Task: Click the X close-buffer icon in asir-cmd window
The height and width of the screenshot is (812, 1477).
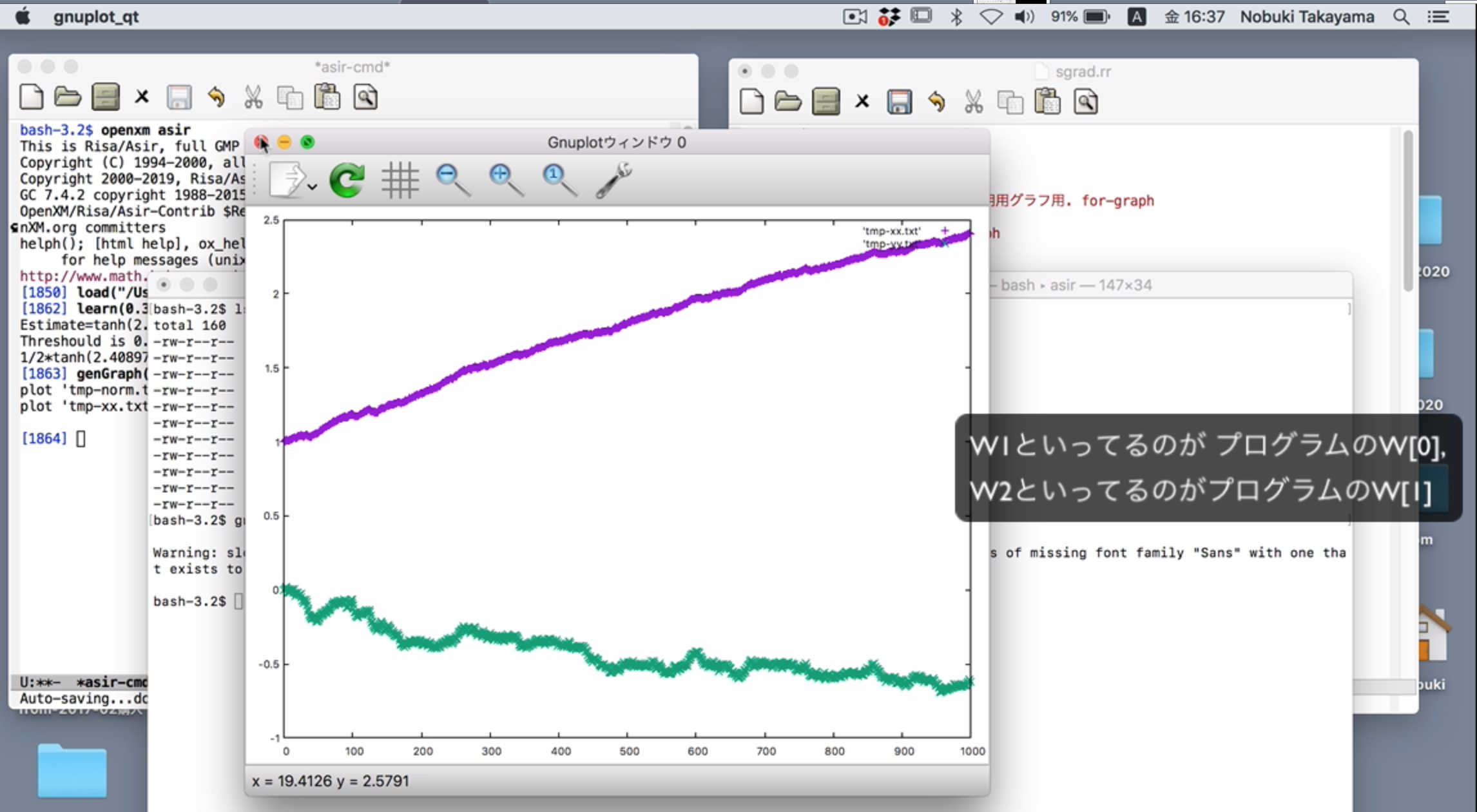Action: pyautogui.click(x=142, y=97)
